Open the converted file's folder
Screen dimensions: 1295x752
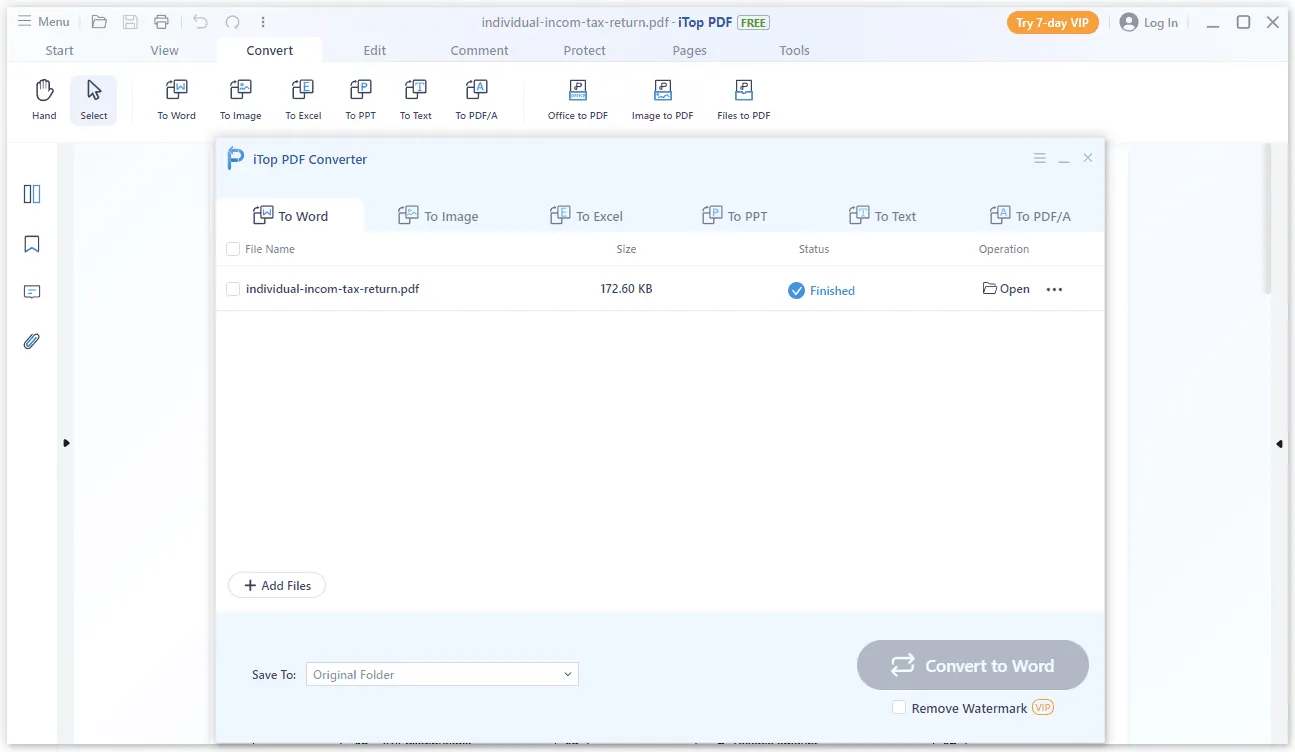(1006, 289)
